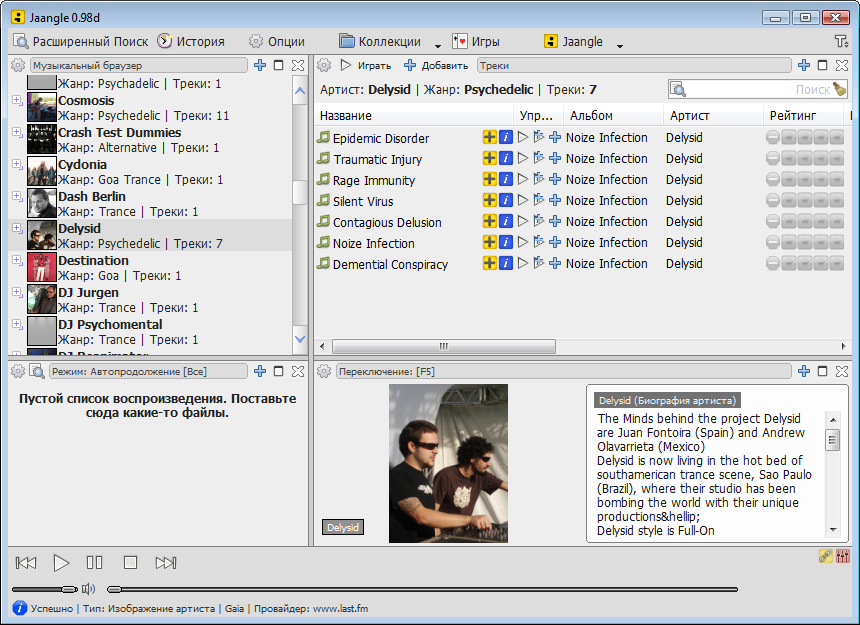Open the gear icon of the info panel

click(324, 371)
